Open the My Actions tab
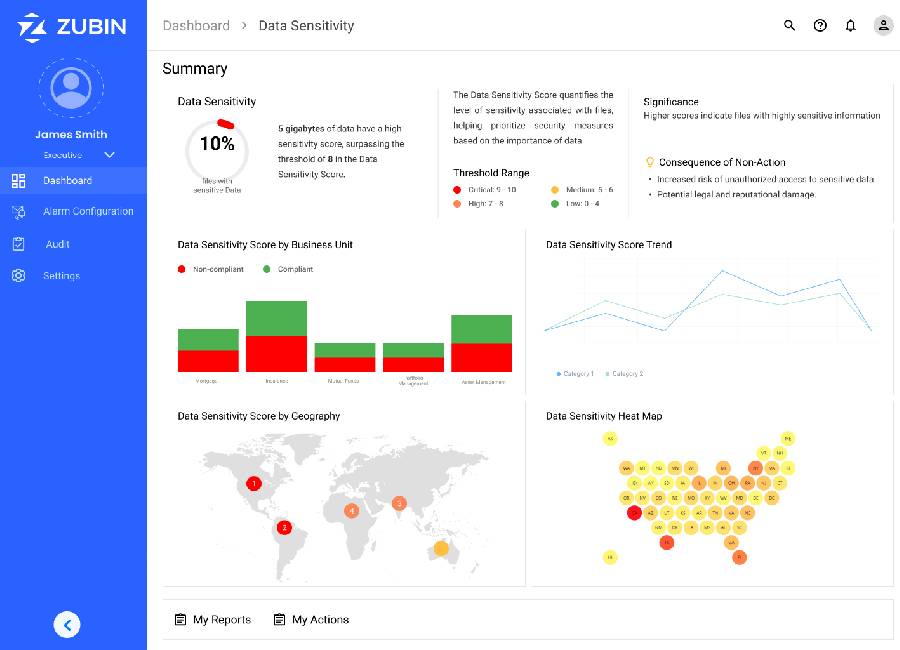The height and width of the screenshot is (650, 900). [311, 620]
